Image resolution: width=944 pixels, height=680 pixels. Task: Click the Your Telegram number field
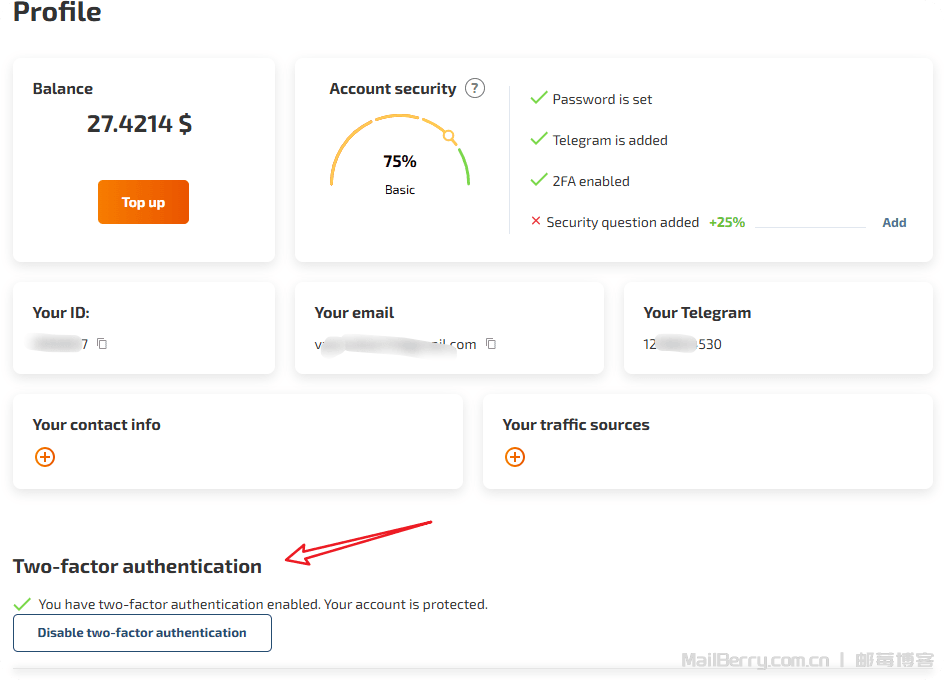(682, 344)
